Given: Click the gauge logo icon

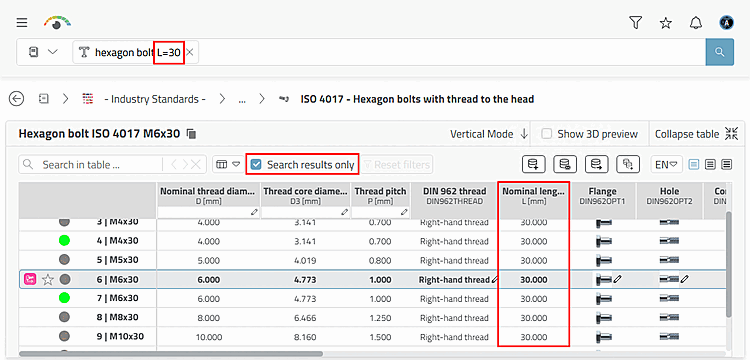Looking at the screenshot, I should [57, 22].
